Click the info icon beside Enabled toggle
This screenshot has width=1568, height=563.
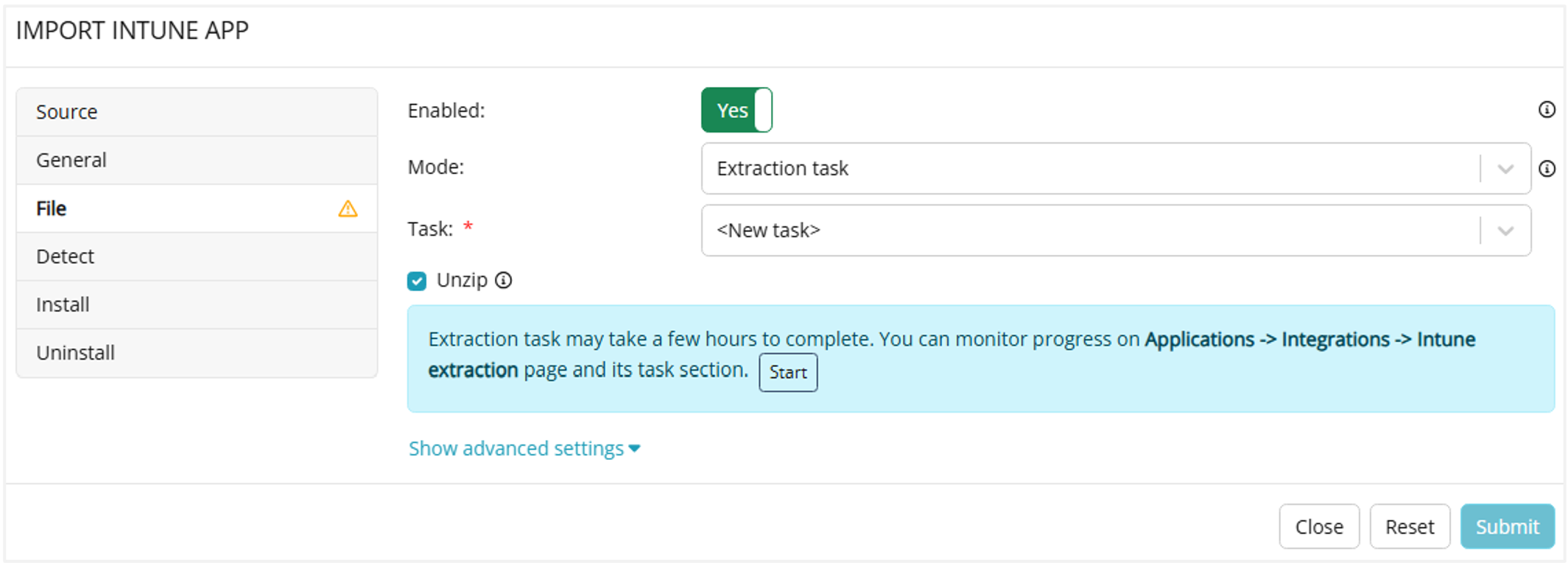1547,110
